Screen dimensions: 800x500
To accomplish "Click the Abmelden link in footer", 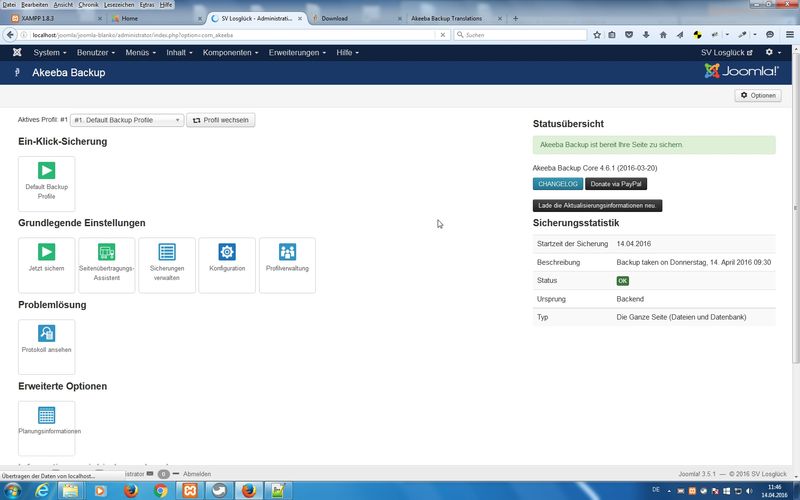I will point(197,474).
